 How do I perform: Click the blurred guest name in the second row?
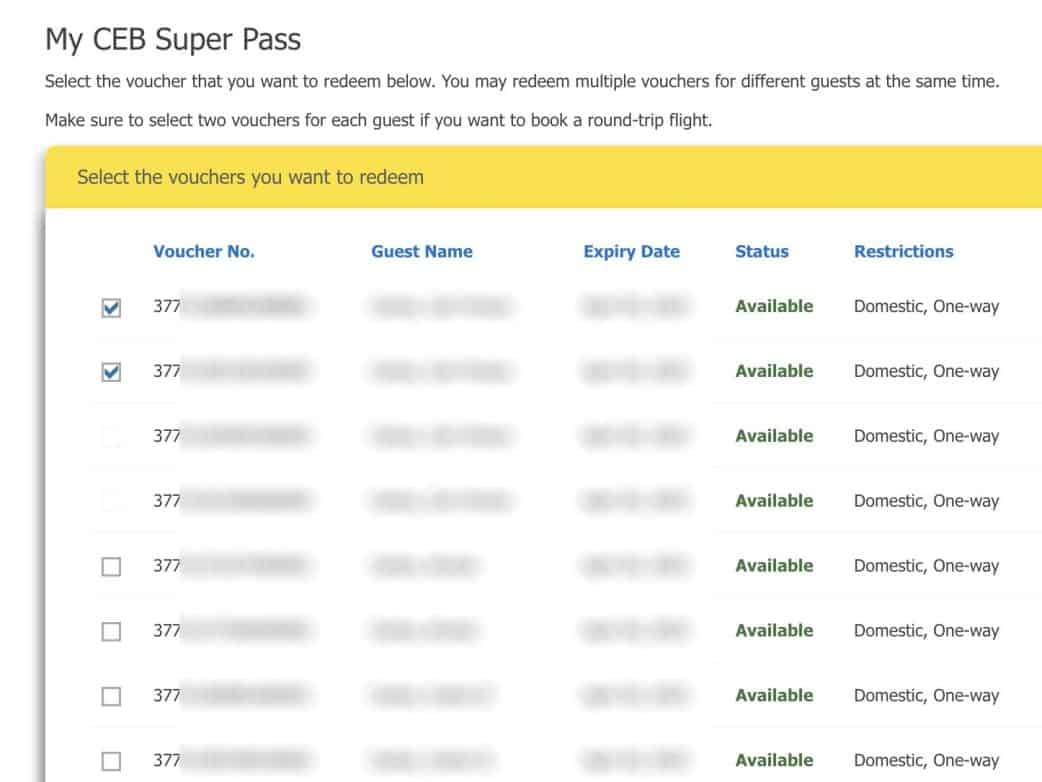pos(440,372)
